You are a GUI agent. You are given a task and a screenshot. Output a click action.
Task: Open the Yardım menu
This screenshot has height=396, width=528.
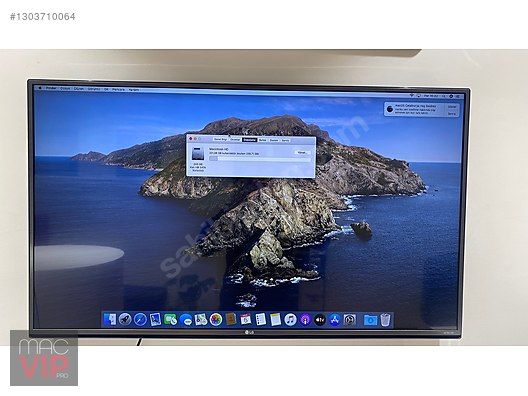(134, 90)
